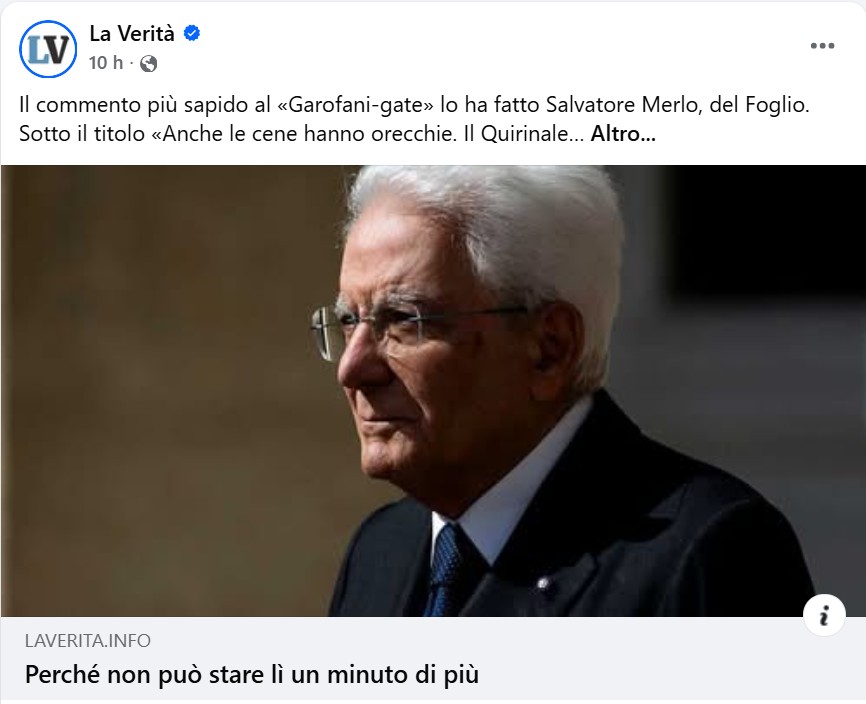The height and width of the screenshot is (704, 866).
Task: Click the LAVERITA.INFO source domain label
Action: point(88,641)
